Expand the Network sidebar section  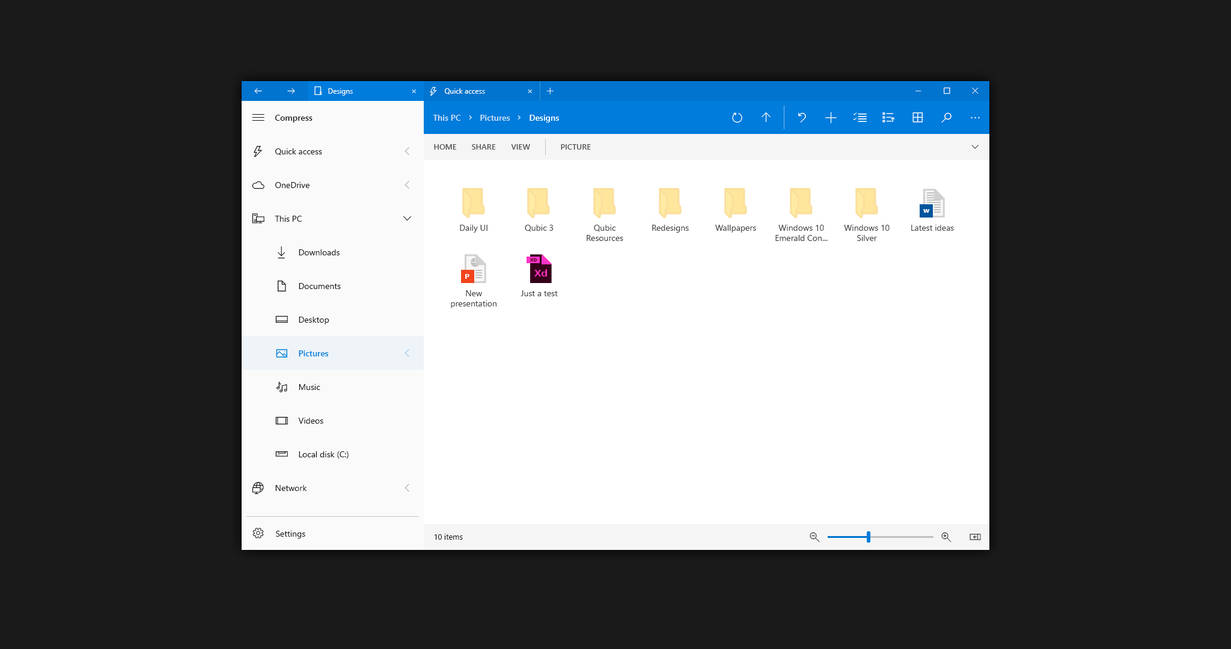(x=407, y=487)
